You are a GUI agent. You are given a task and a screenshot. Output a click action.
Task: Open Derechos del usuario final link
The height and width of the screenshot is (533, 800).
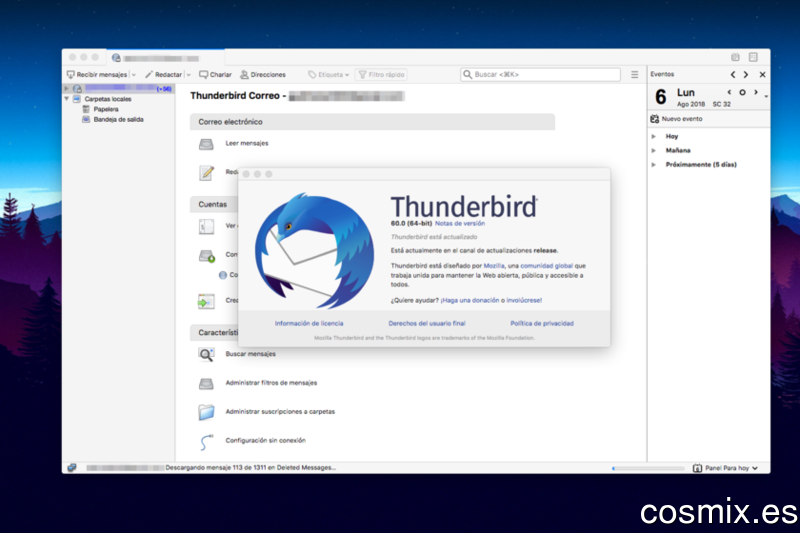tap(427, 323)
